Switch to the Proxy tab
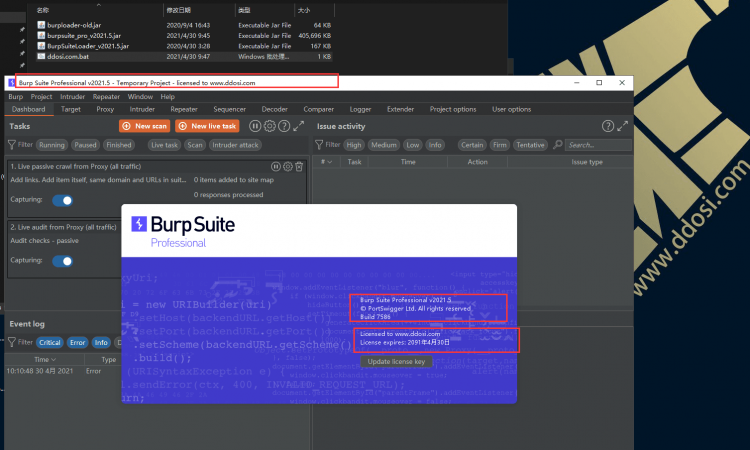Image resolution: width=750 pixels, height=450 pixels. [105, 109]
